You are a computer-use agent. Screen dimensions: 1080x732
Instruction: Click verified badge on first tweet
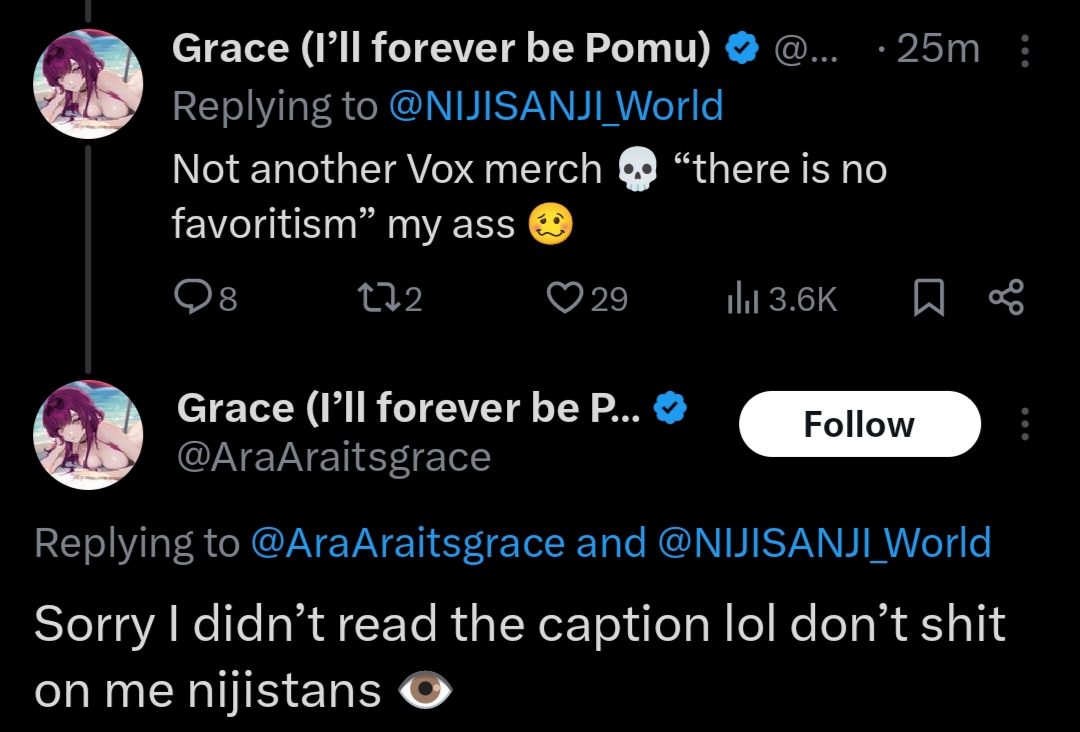tap(741, 49)
